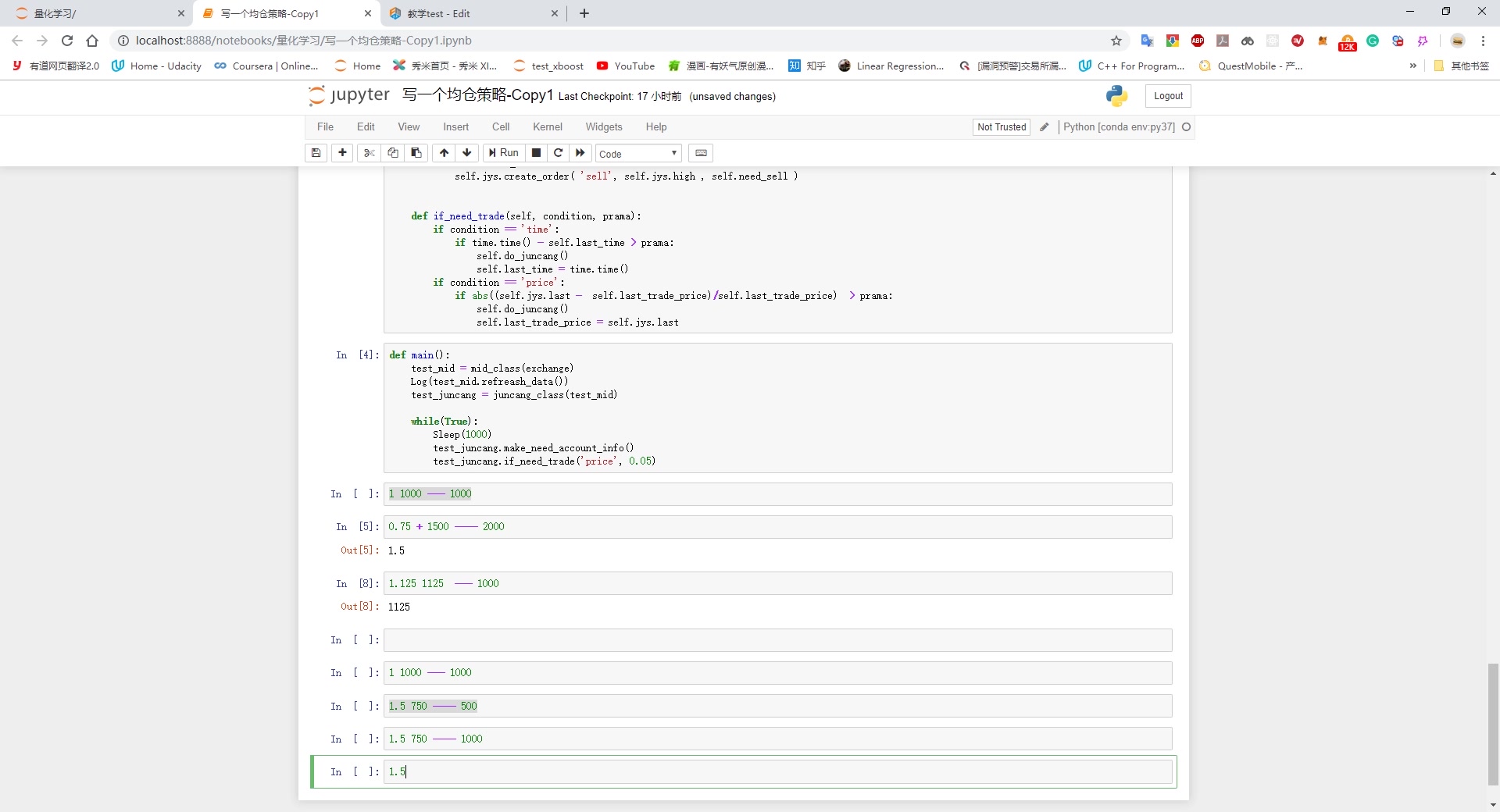Paste cells below in Jupyter toolbar
The height and width of the screenshot is (812, 1500).
(x=416, y=153)
